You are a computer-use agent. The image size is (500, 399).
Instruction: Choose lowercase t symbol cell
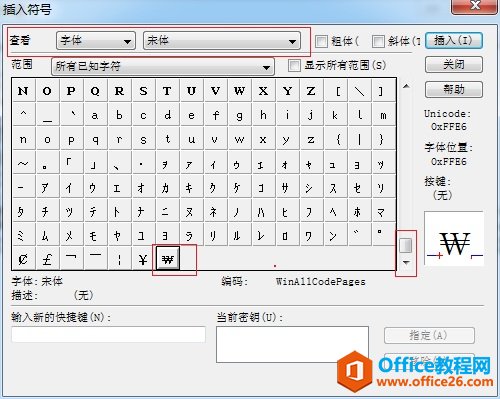click(x=168, y=139)
